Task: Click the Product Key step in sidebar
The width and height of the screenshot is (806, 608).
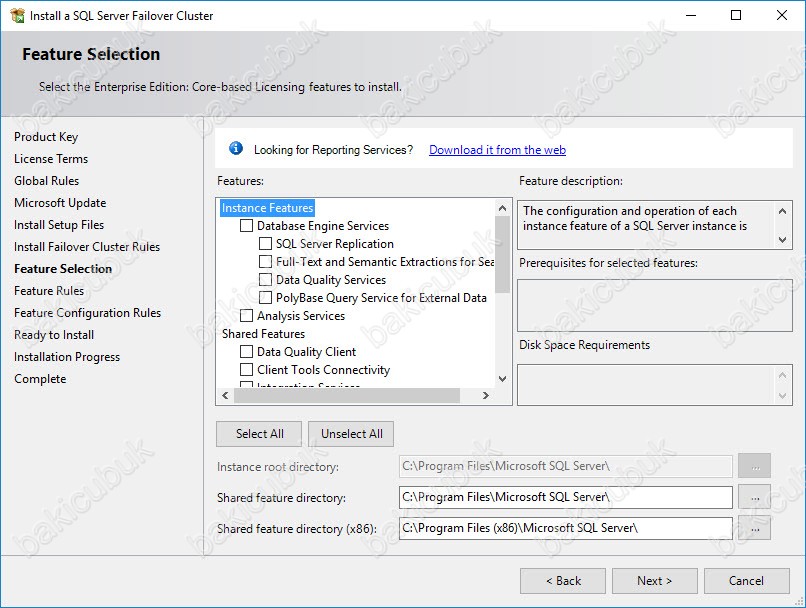Action: tap(46, 137)
